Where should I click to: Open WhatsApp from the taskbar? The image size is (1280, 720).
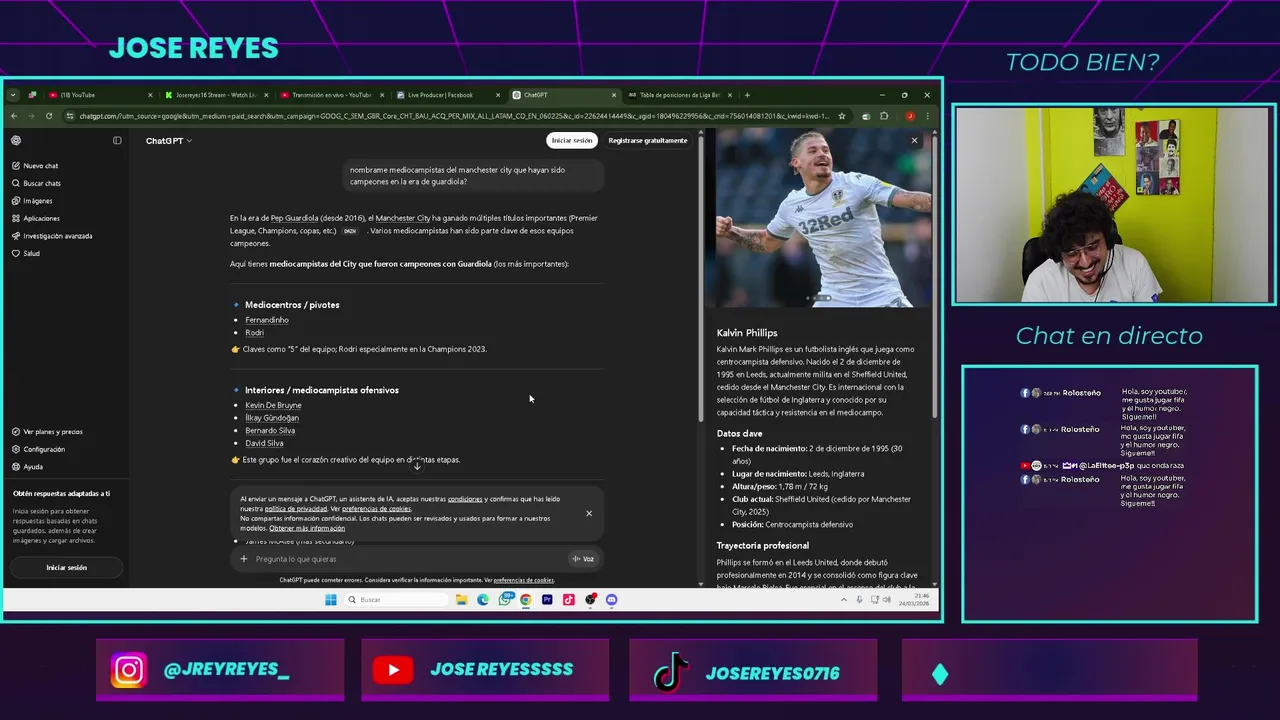(504, 600)
